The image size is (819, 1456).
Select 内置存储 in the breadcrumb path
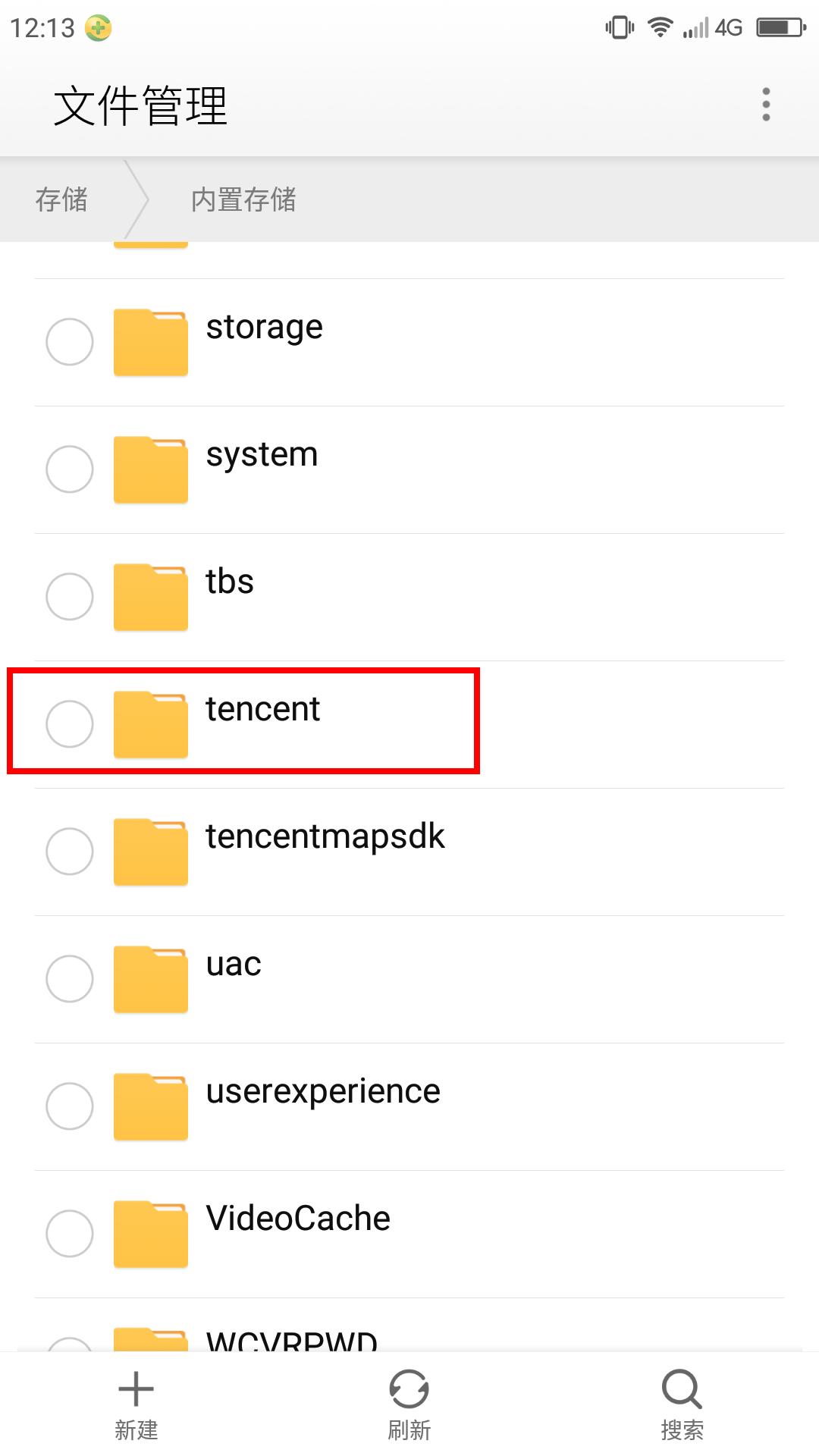pos(243,199)
